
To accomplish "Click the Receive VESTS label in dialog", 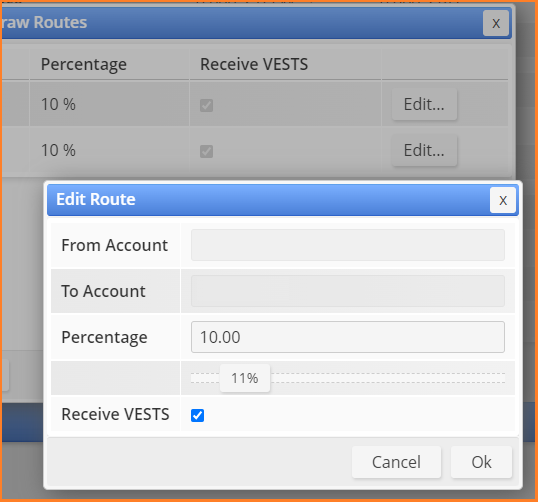I will [115, 414].
